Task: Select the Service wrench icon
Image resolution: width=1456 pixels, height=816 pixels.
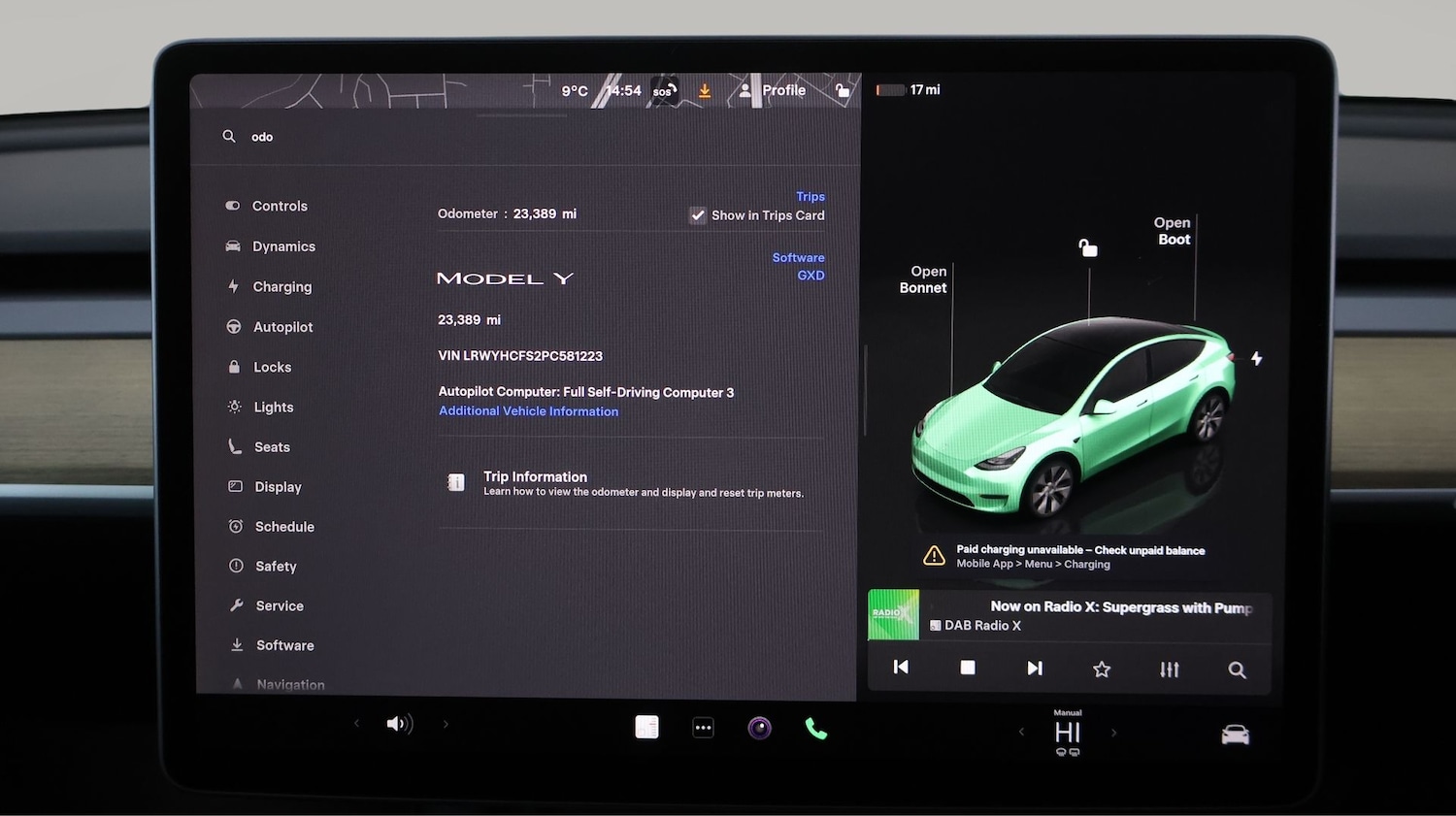Action: point(233,604)
